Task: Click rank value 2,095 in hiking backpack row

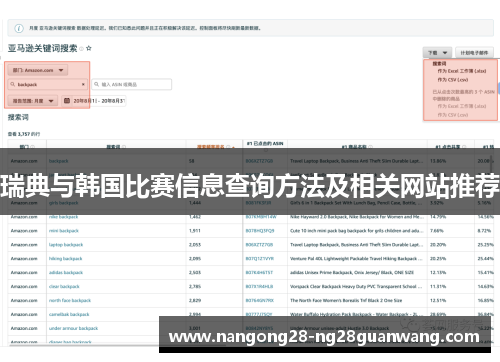Action: point(195,259)
